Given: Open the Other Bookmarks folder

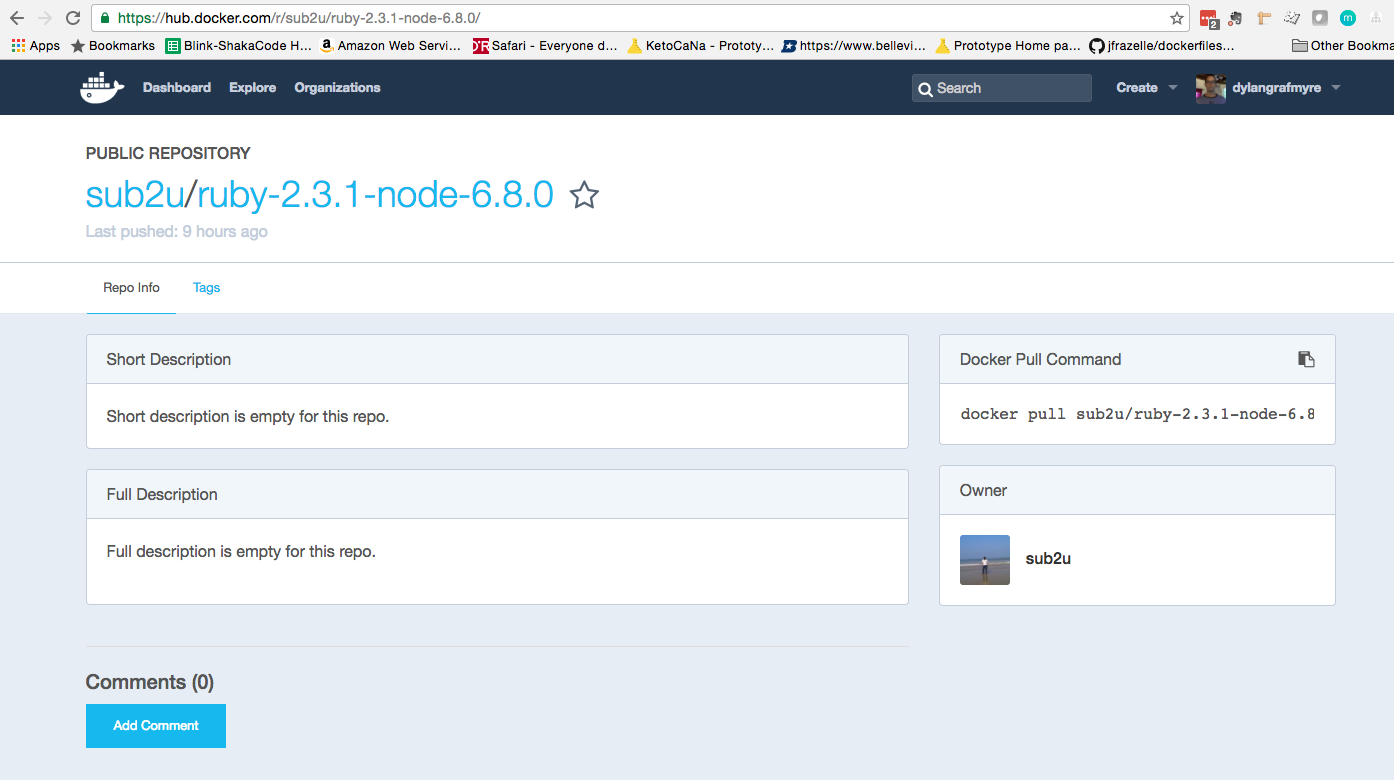Looking at the screenshot, I should click(1341, 45).
